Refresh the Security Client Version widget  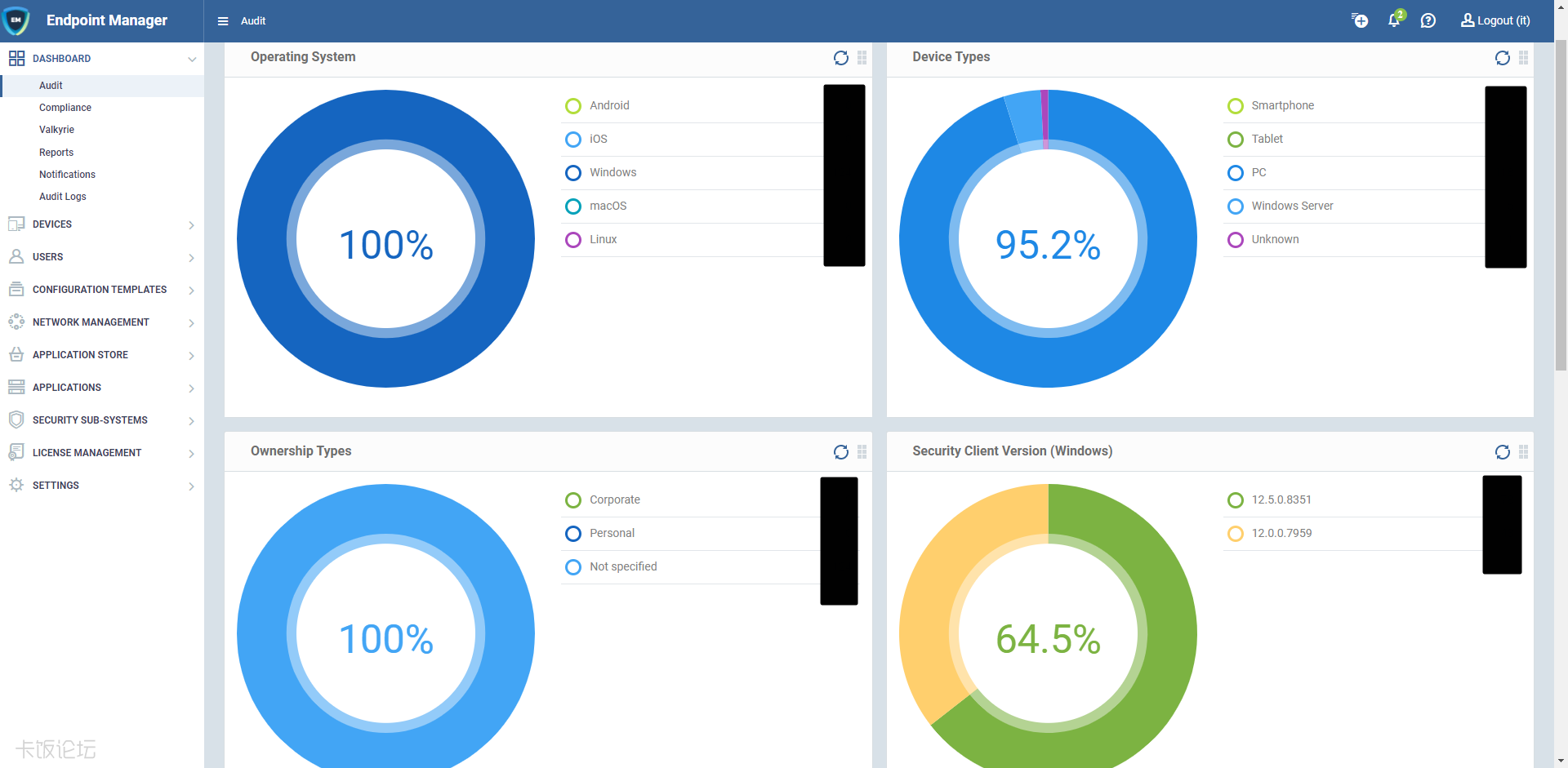(x=1503, y=452)
